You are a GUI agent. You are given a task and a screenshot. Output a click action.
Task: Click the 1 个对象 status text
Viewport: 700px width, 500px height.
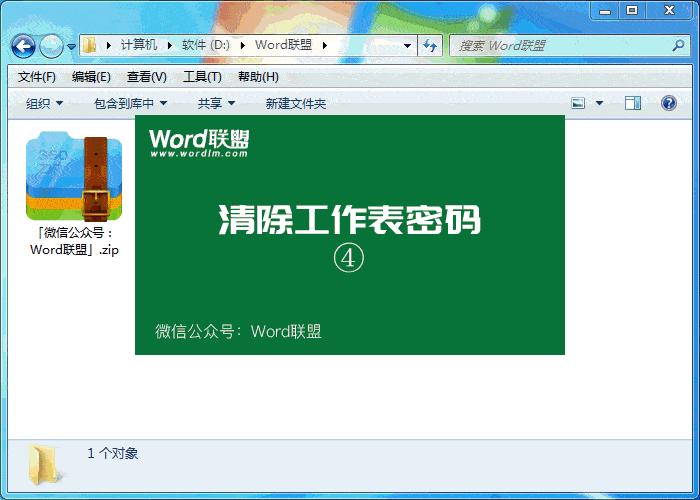coord(112,453)
